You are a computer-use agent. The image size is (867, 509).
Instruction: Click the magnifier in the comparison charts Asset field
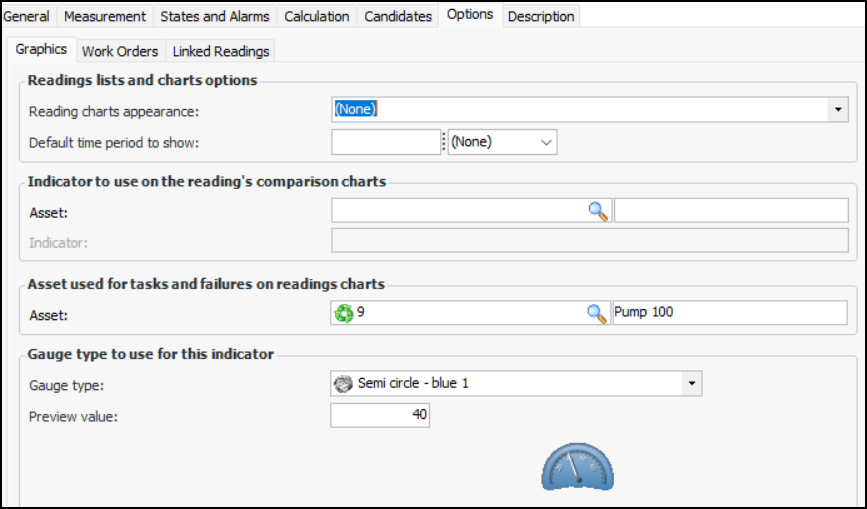(597, 211)
